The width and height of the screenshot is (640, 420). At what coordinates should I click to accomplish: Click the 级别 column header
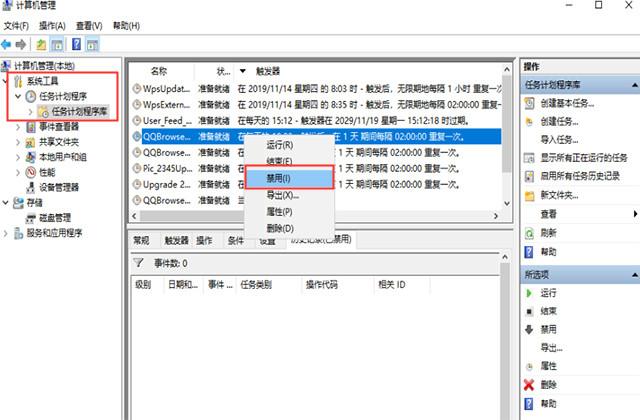[x=143, y=285]
